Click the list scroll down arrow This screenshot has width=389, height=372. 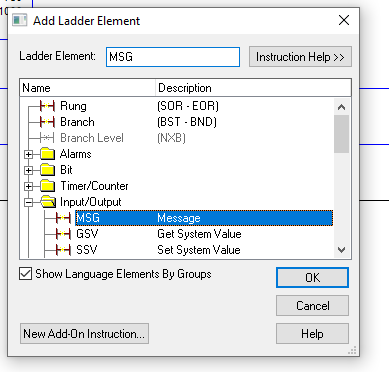[341, 249]
